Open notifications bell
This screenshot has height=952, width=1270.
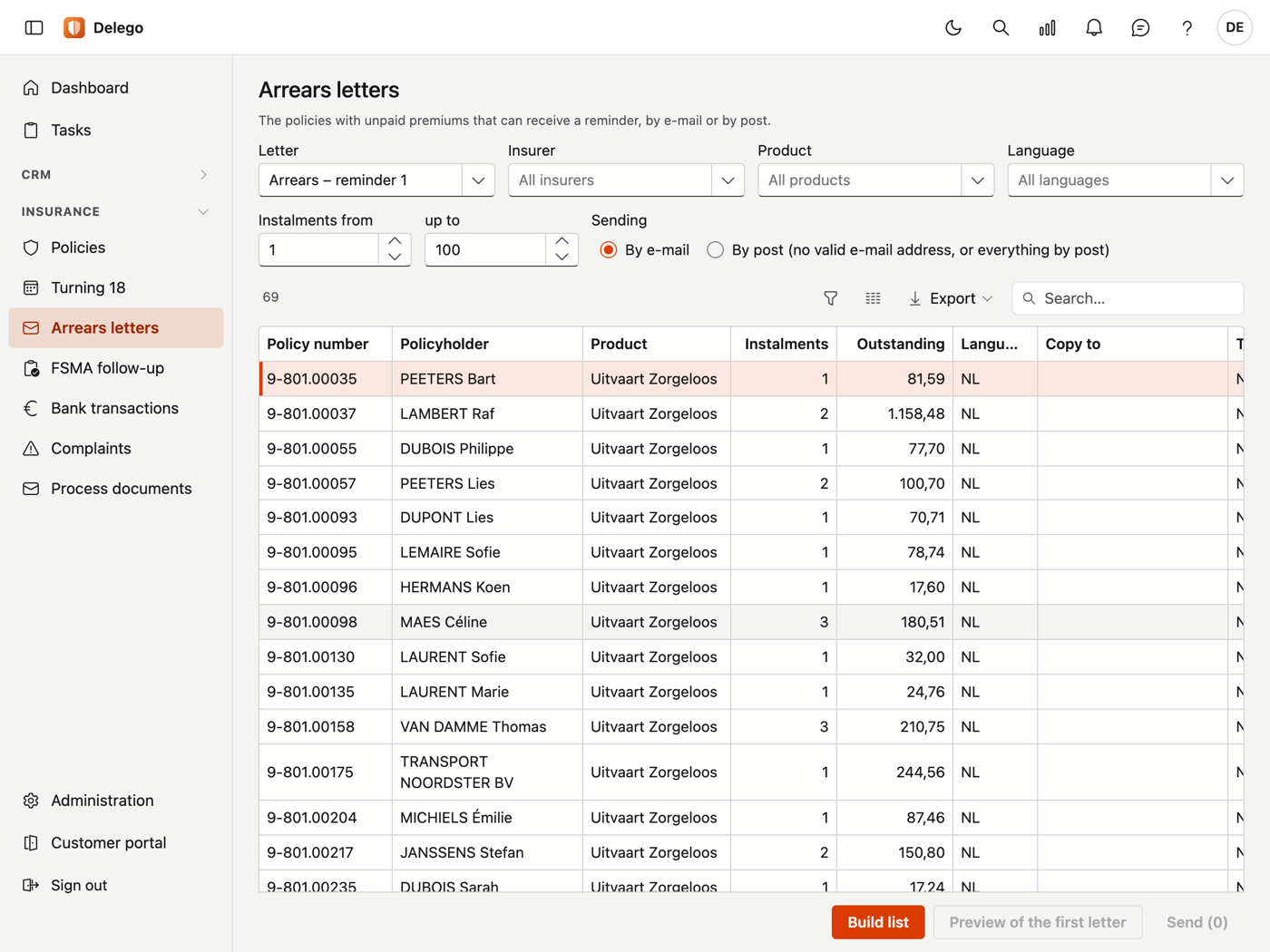pyautogui.click(x=1094, y=27)
